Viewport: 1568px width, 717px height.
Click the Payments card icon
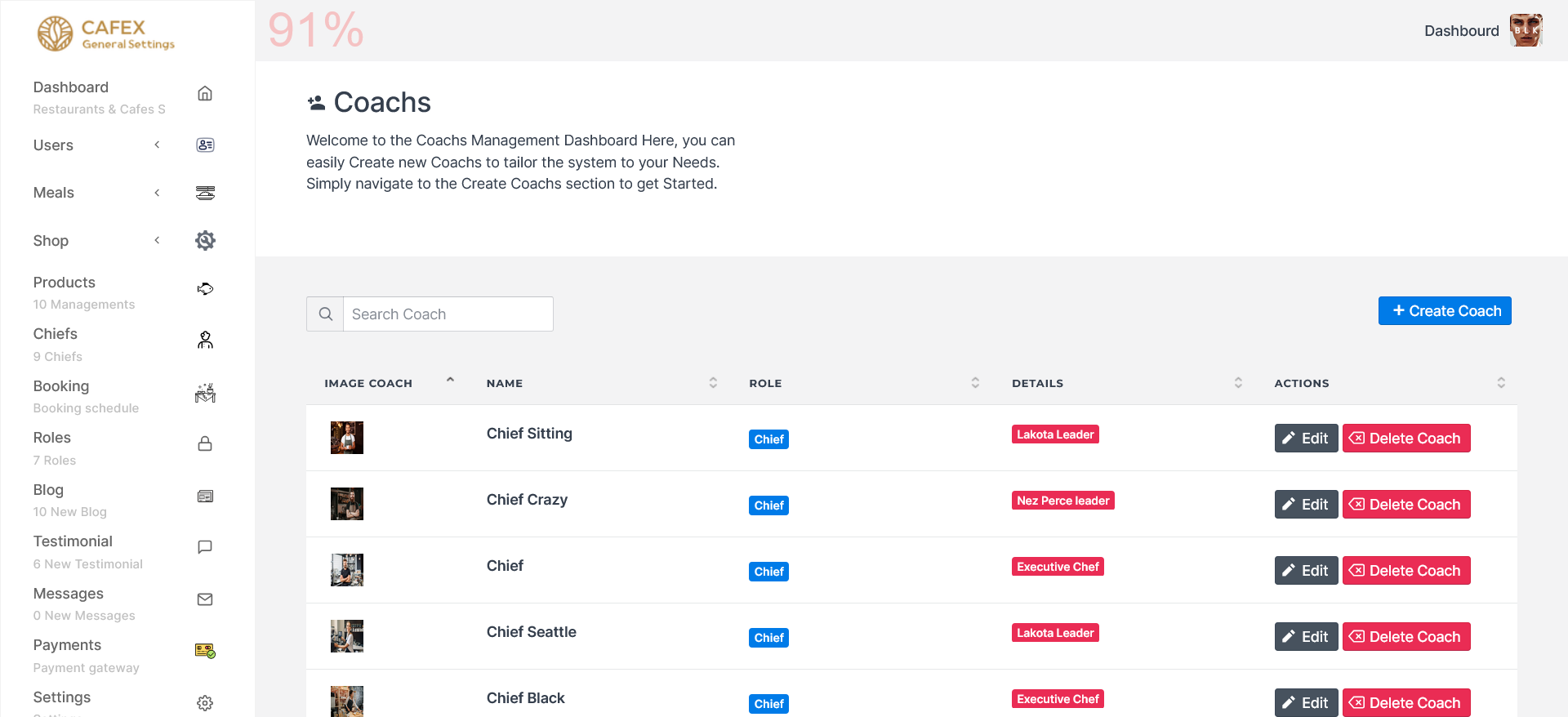pyautogui.click(x=205, y=651)
